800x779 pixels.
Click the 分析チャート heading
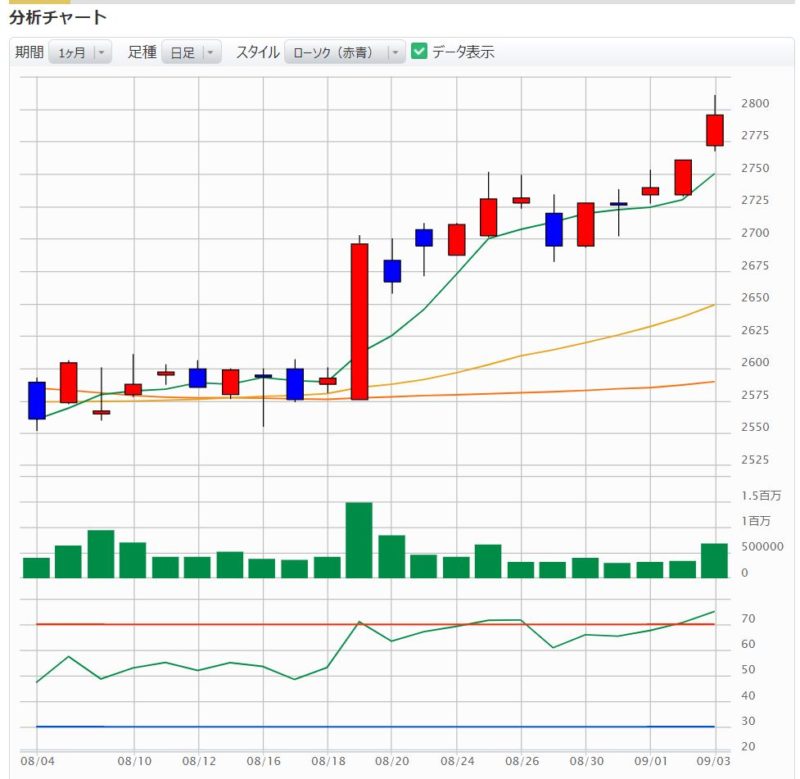58,17
